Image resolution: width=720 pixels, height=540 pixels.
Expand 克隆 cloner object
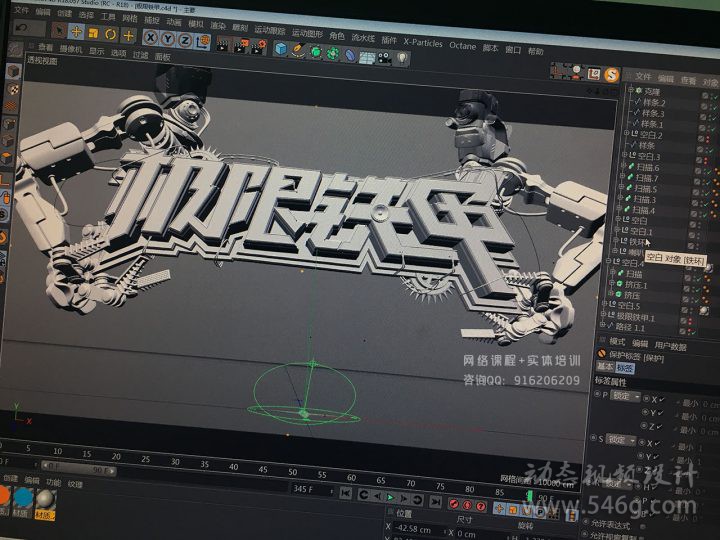(631, 90)
